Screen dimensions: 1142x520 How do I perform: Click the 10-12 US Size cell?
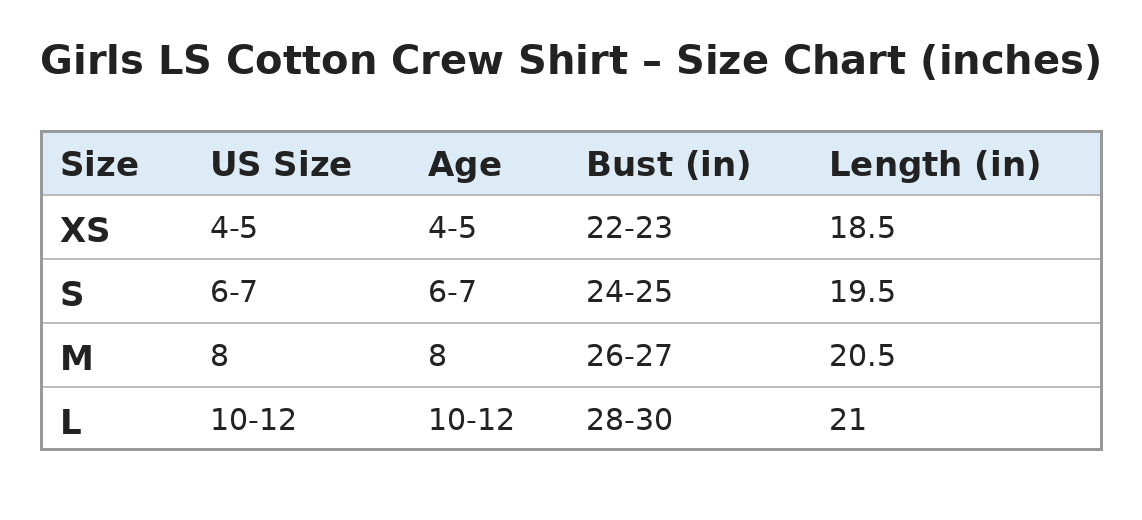tap(253, 421)
